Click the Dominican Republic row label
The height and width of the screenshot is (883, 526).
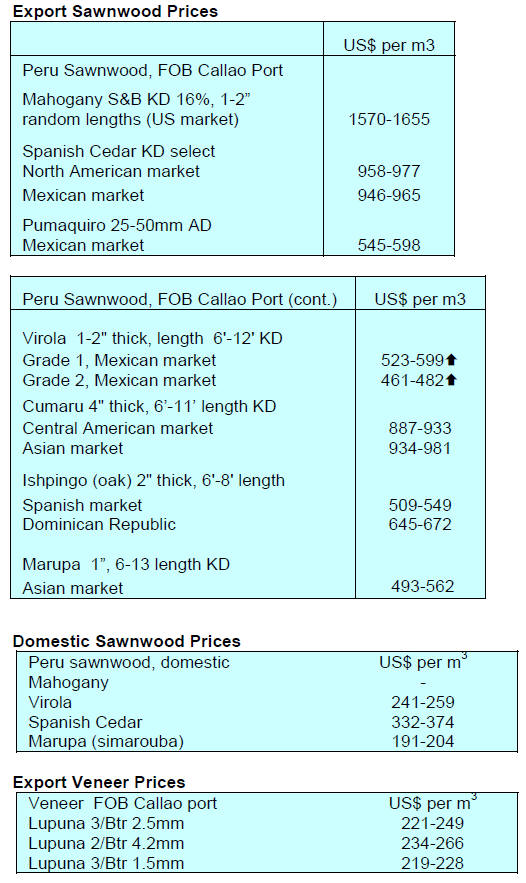[99, 524]
